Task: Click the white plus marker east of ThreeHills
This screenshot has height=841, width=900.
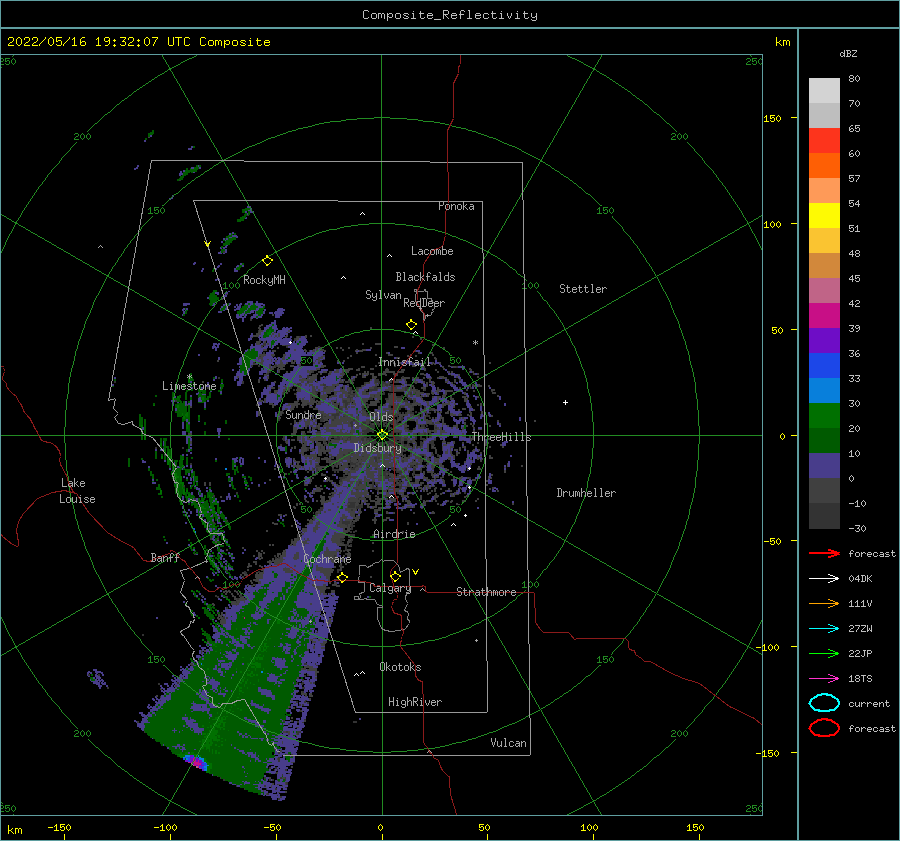Action: (x=565, y=402)
